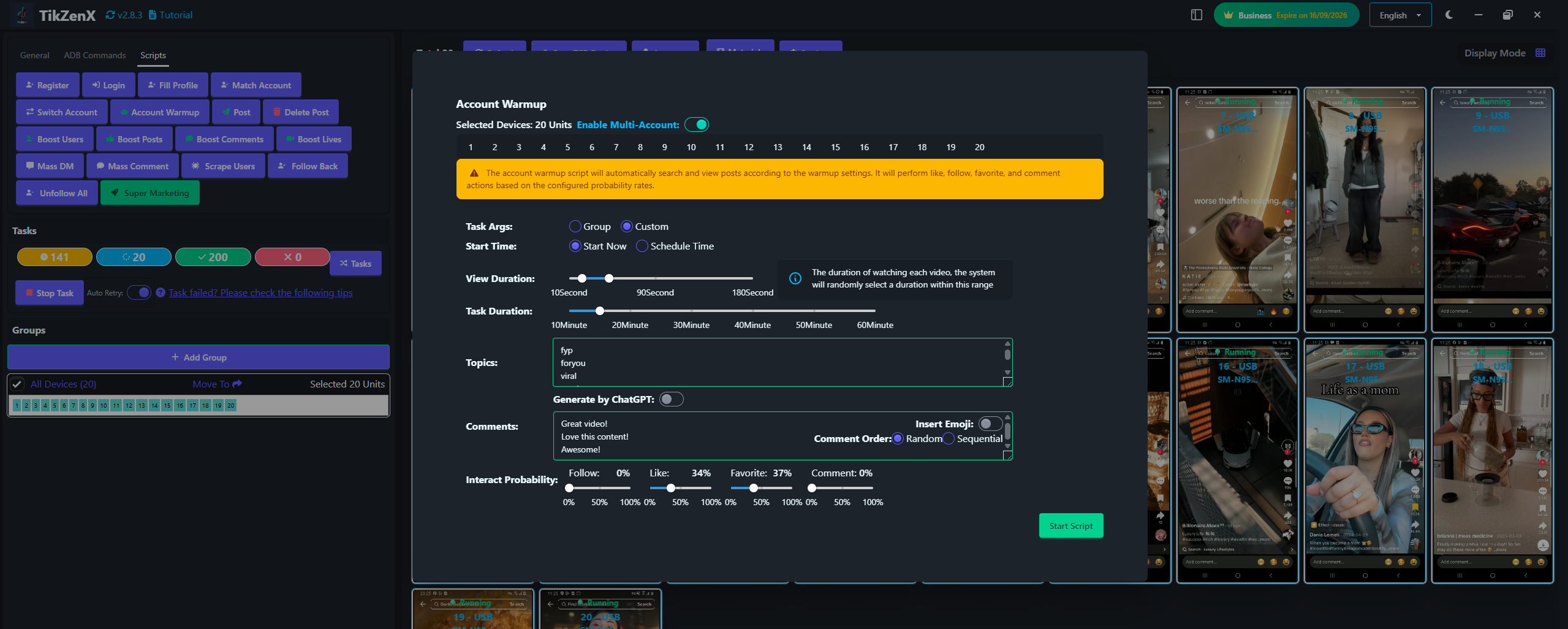Open the Tutorial document icon
The image size is (1568, 629).
pos(151,14)
